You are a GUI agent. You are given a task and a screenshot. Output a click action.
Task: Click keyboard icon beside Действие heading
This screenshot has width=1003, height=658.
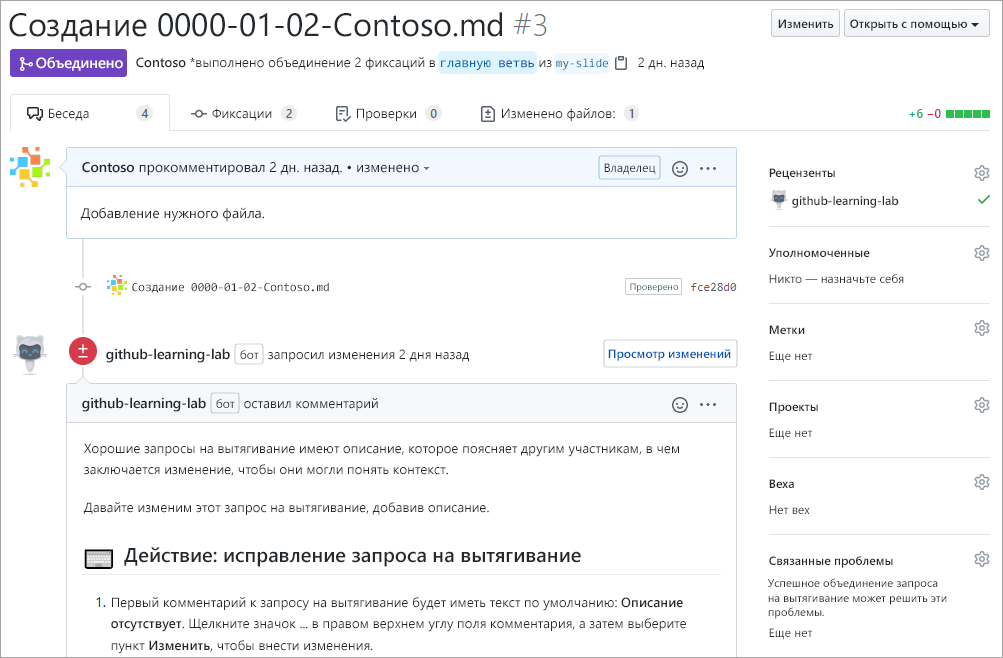pos(99,558)
